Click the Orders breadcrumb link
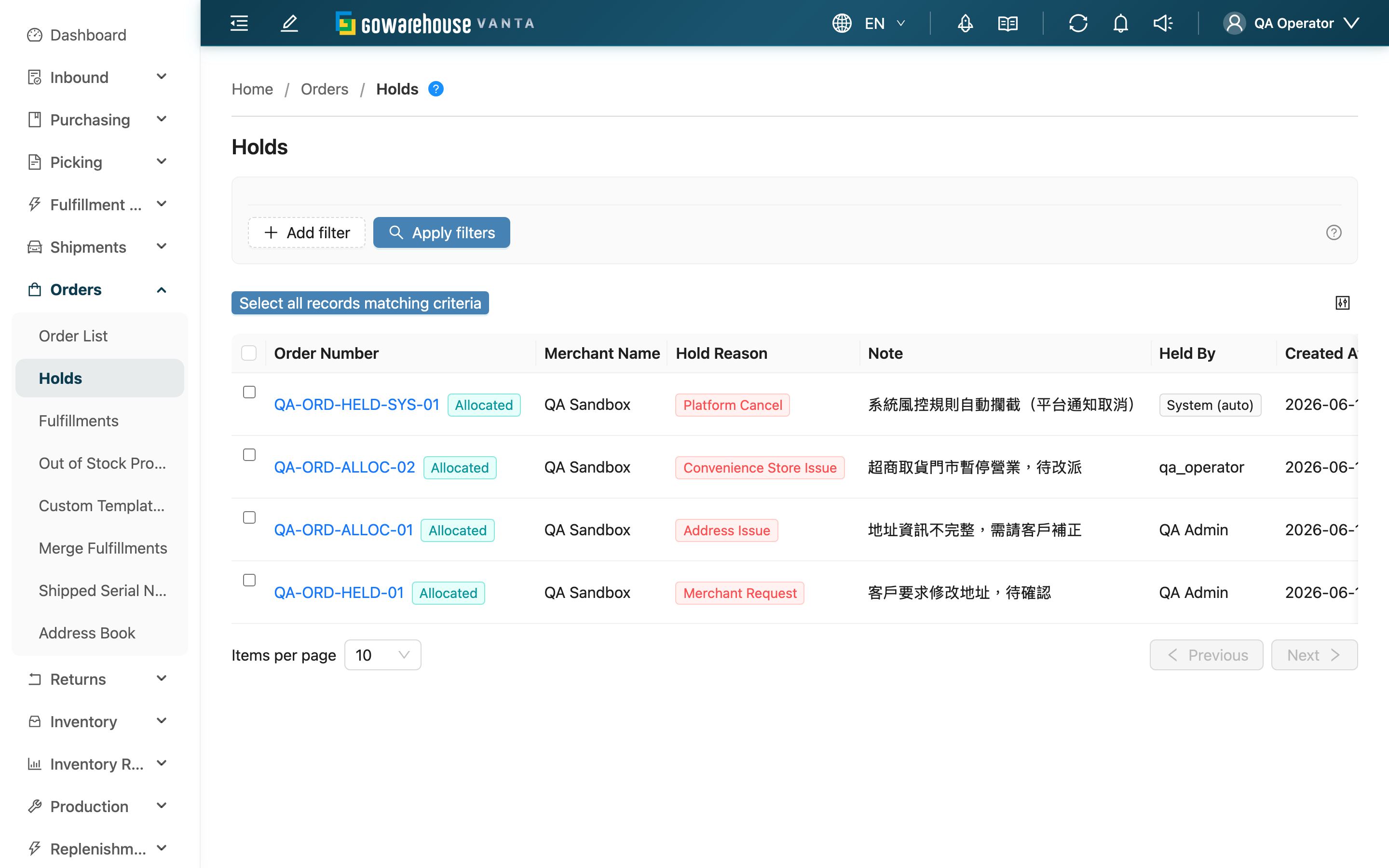This screenshot has height=868, width=1389. 324,89
